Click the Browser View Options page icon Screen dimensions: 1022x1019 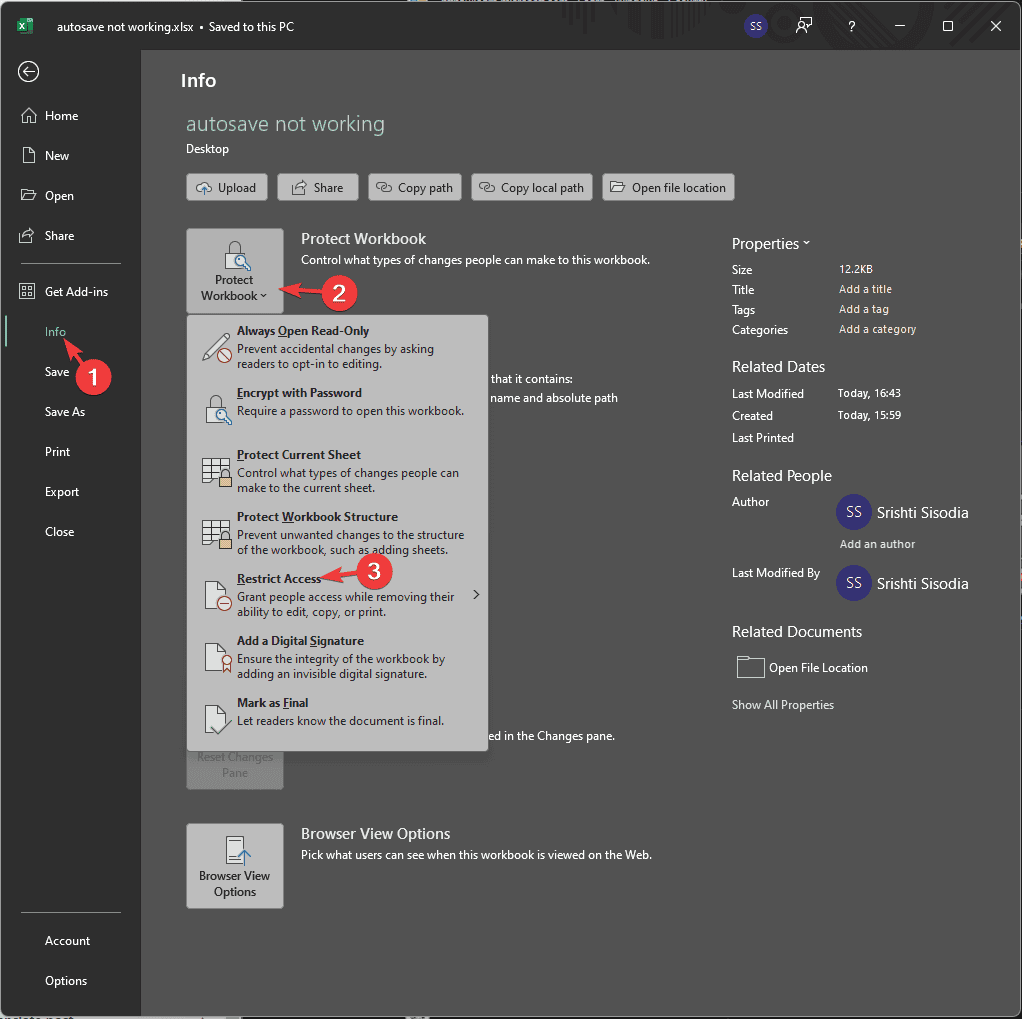pos(237,850)
